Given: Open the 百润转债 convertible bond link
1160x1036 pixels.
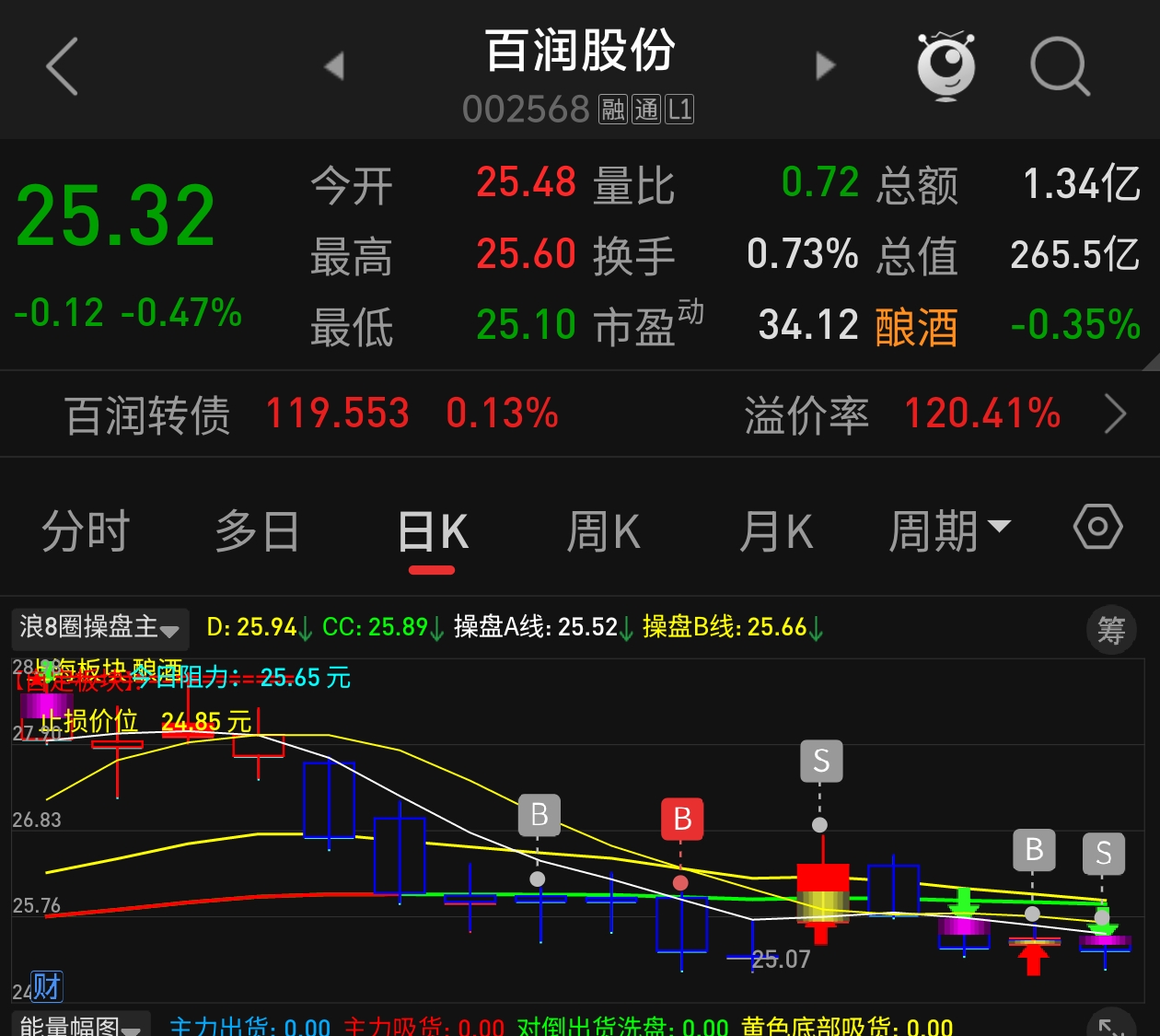Looking at the screenshot, I should click(x=147, y=415).
